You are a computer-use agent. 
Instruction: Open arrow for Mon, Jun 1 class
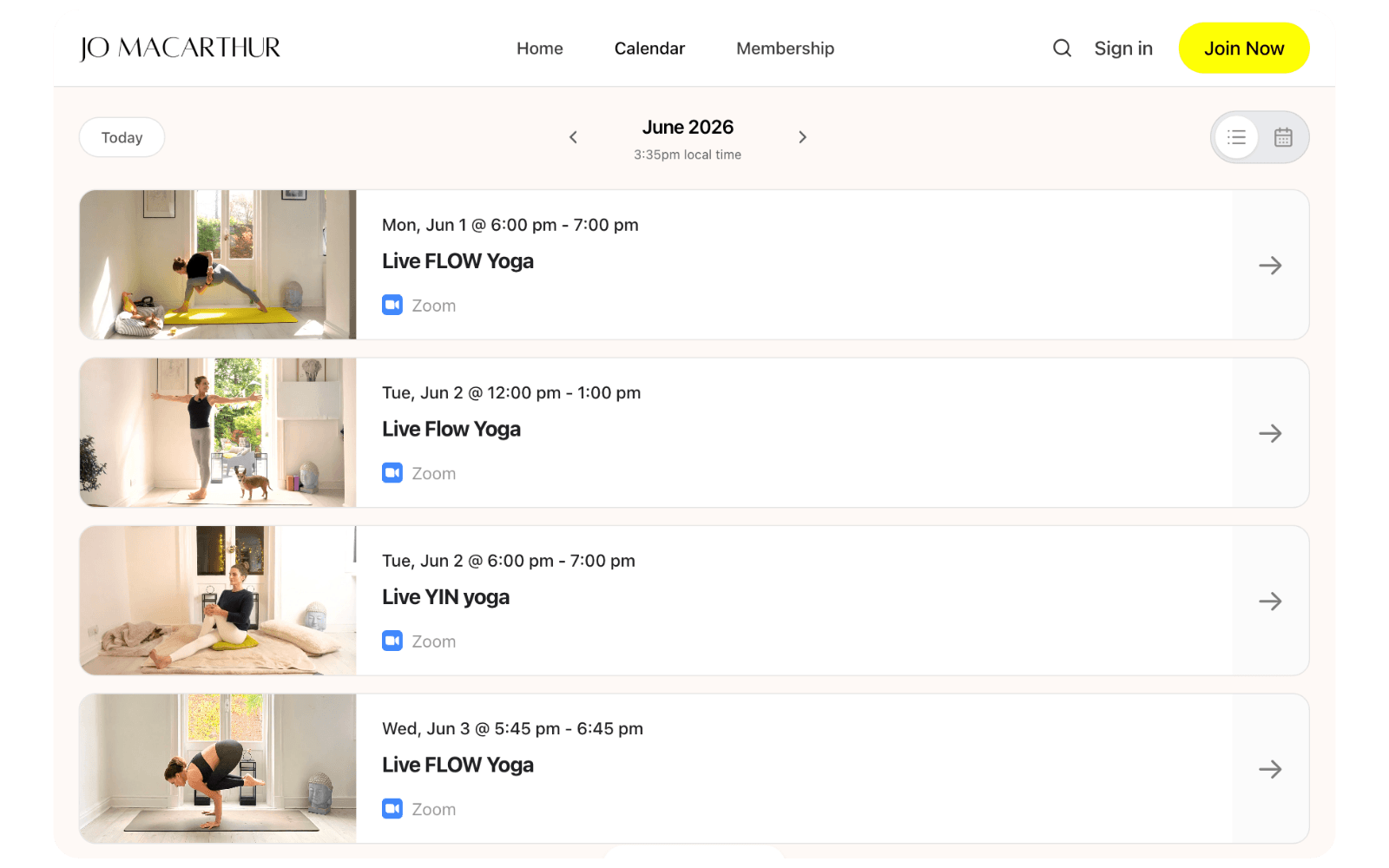(1270, 266)
